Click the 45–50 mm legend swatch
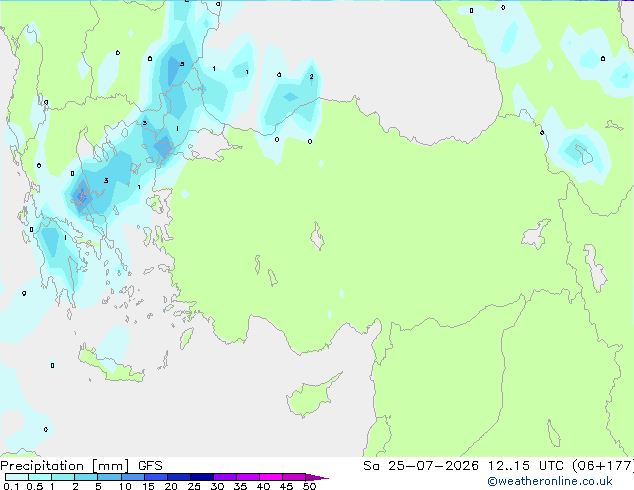Screen dimensions: 634x490 point(294,477)
